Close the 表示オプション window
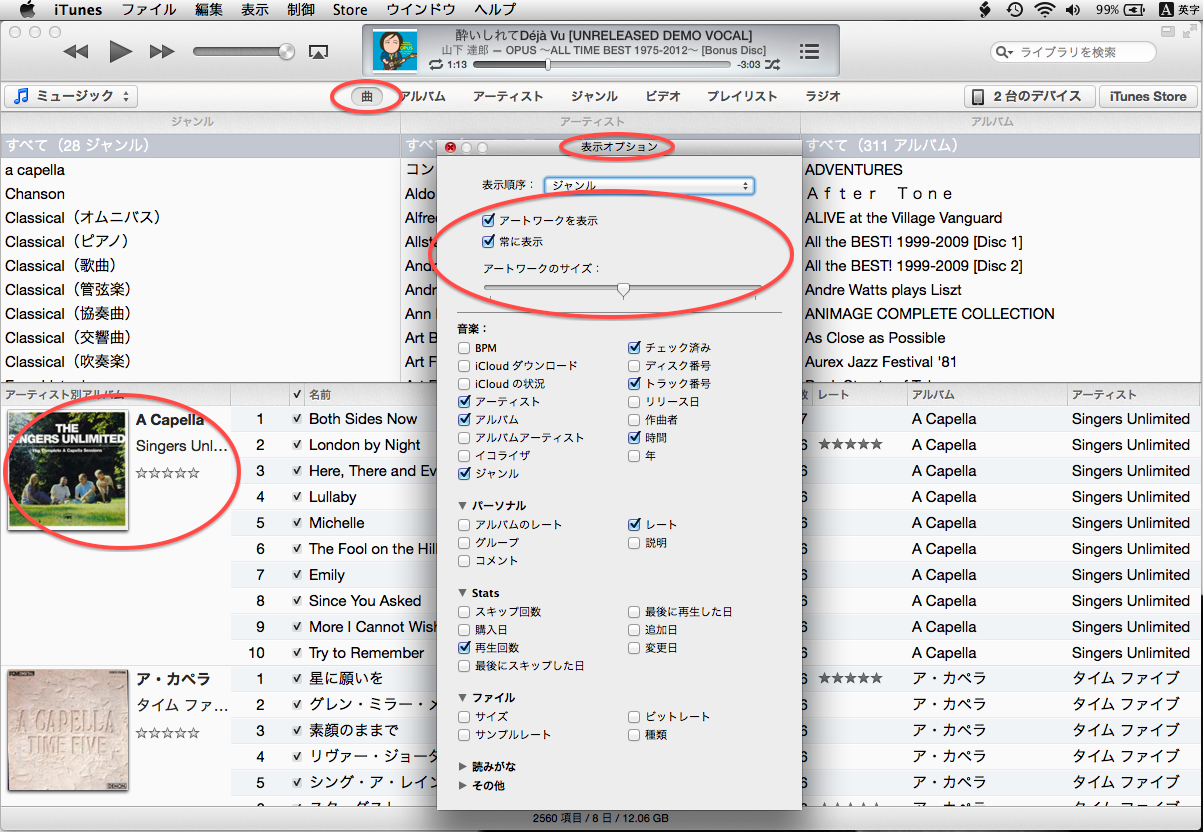The image size is (1203, 832). pos(450,147)
